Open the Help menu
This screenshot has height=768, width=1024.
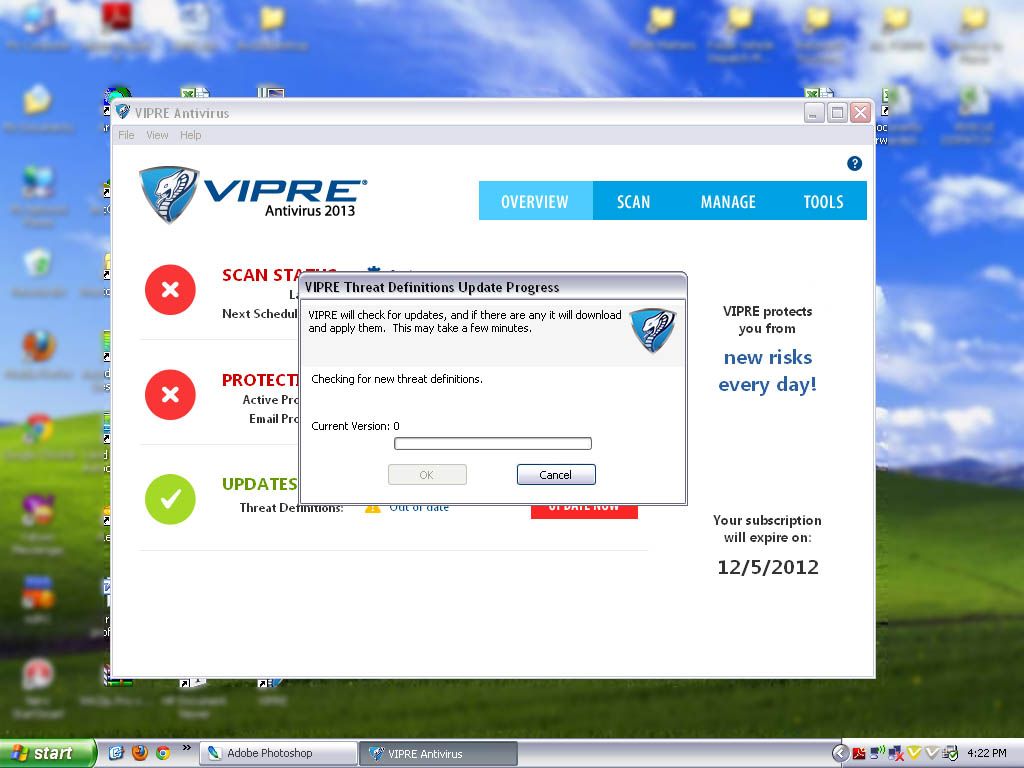coord(191,135)
